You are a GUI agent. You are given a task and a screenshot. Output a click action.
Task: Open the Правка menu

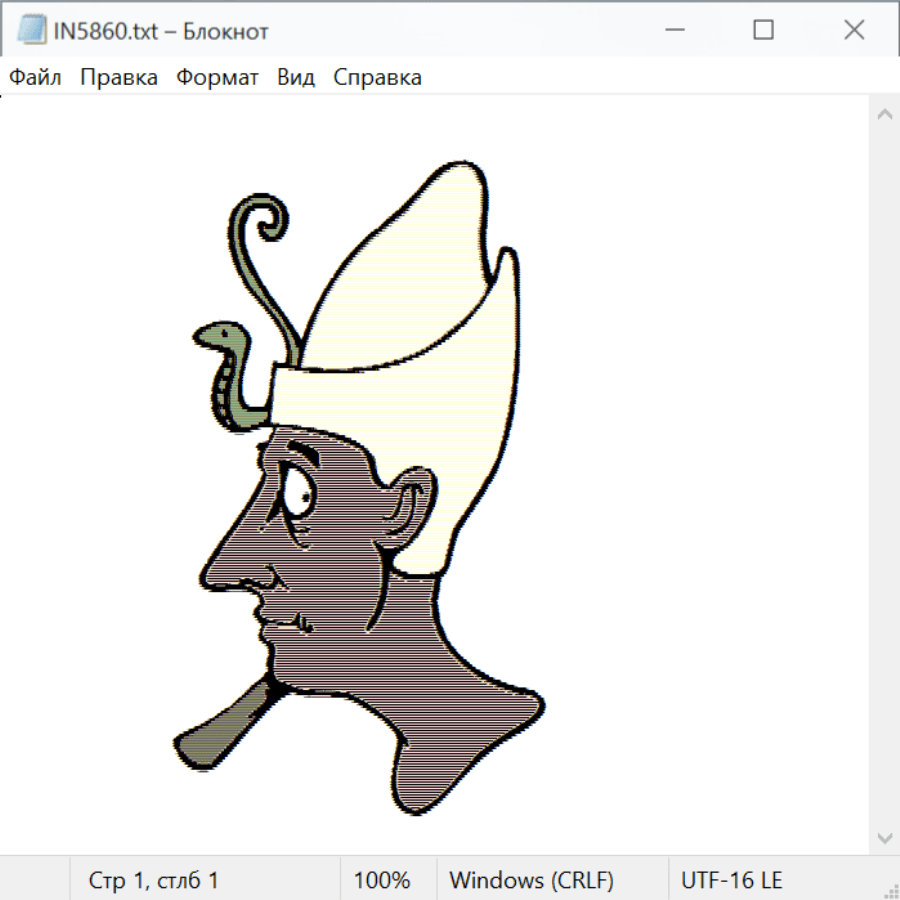119,77
